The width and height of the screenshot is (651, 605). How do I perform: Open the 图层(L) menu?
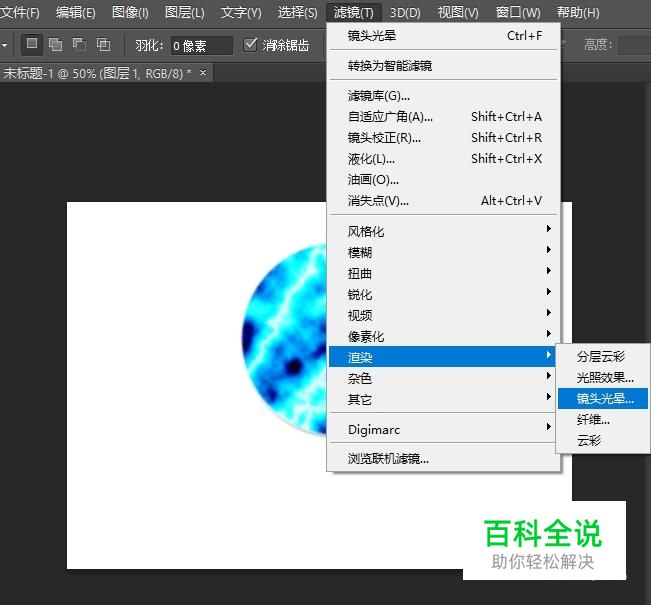pyautogui.click(x=185, y=12)
